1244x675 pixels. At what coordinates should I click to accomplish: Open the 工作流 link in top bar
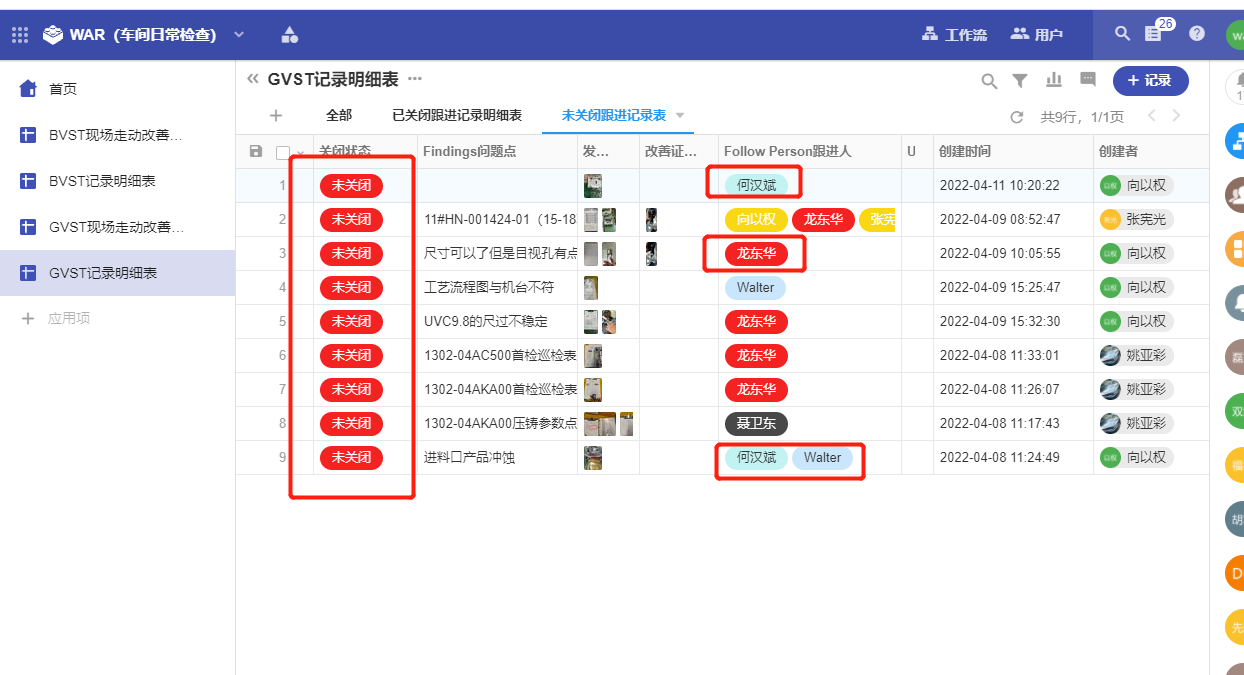click(x=954, y=35)
